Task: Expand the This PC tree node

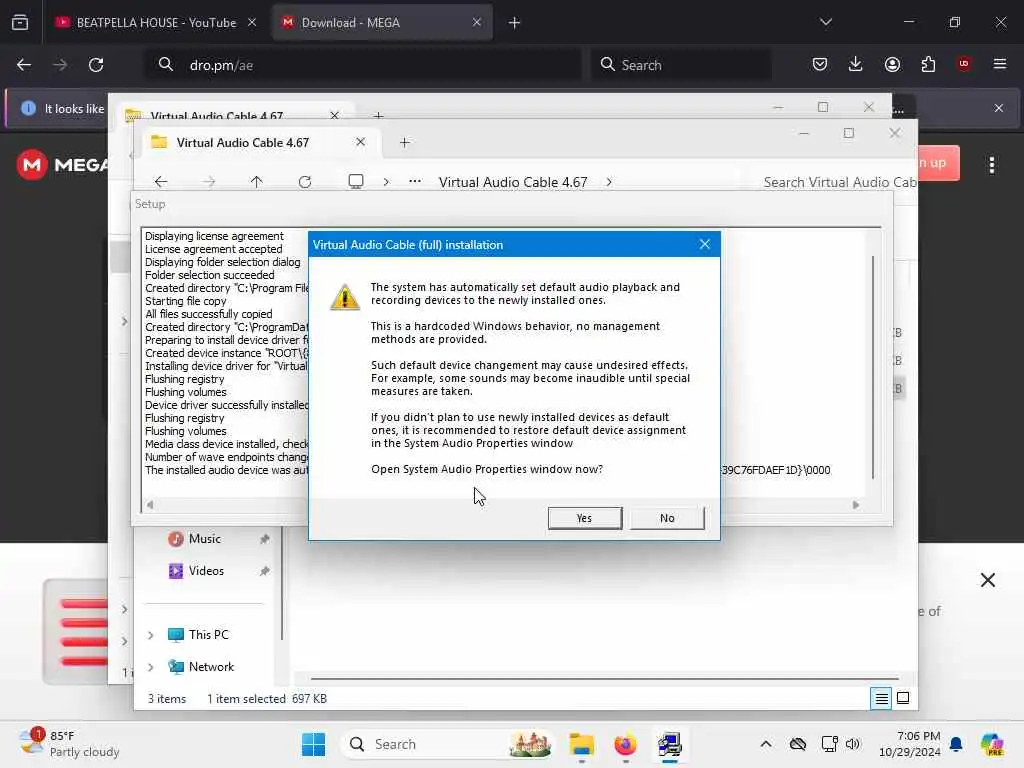Action: tap(151, 635)
